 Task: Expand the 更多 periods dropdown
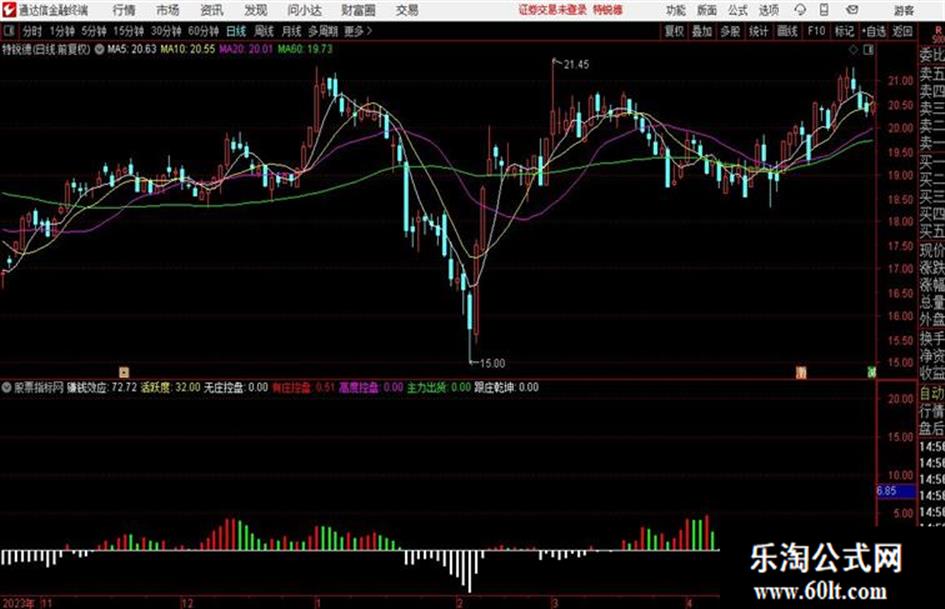click(358, 31)
